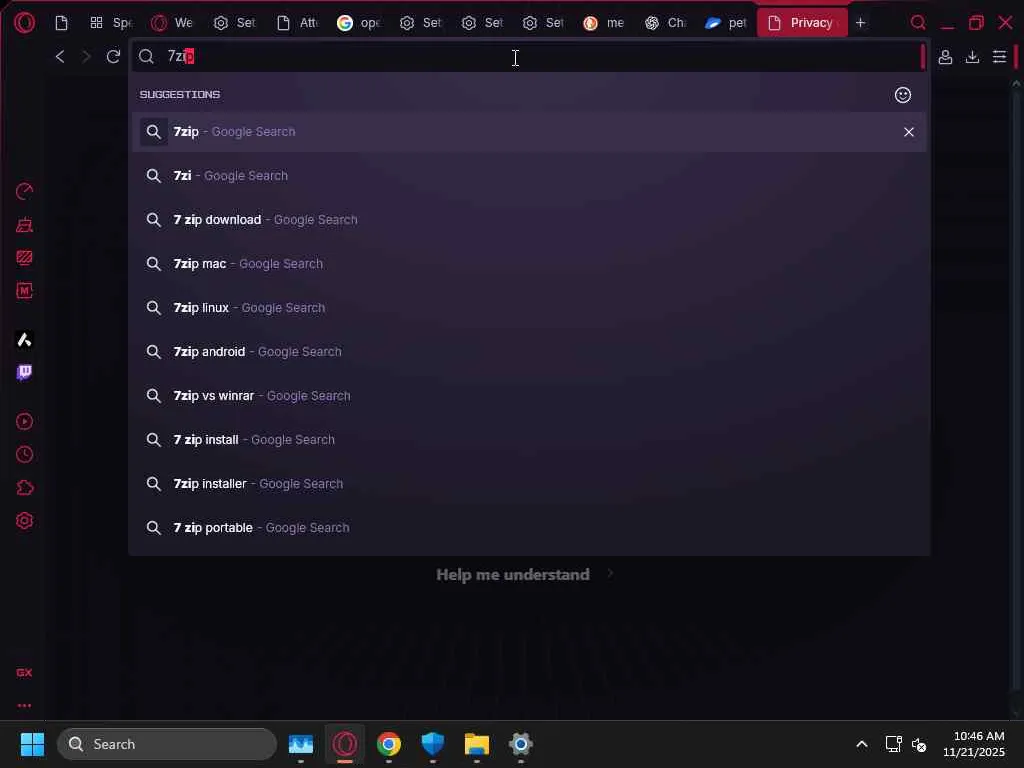
Task: Open the taskbar clock and date
Action: pos(974,744)
